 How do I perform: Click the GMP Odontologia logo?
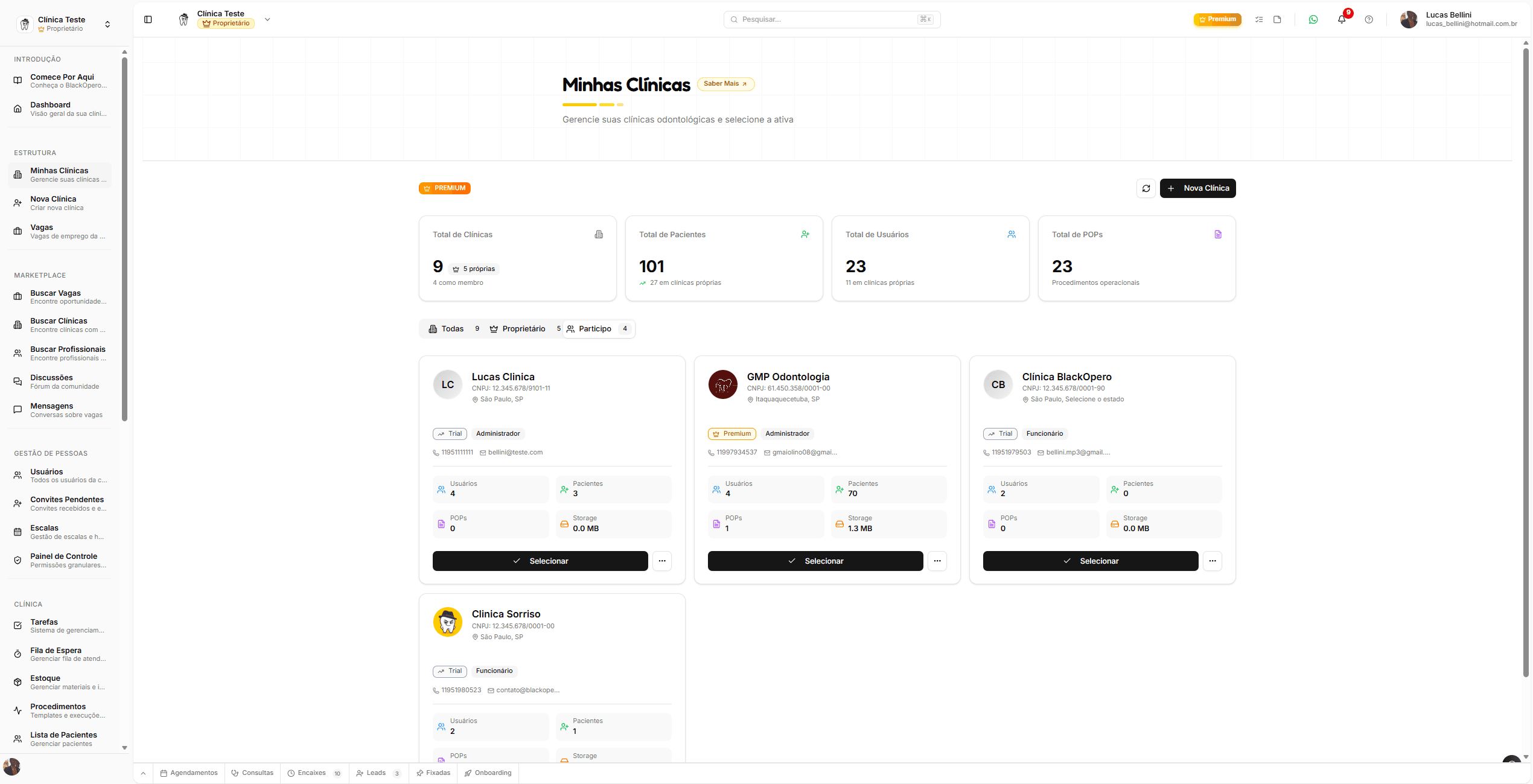(723, 384)
